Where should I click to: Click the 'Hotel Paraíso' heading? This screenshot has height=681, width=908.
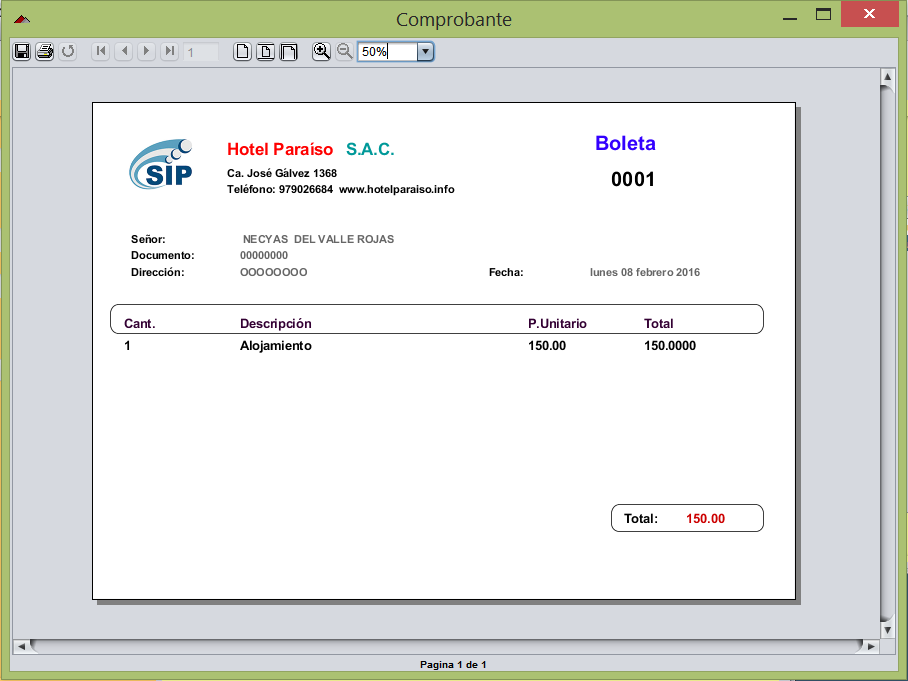280,149
